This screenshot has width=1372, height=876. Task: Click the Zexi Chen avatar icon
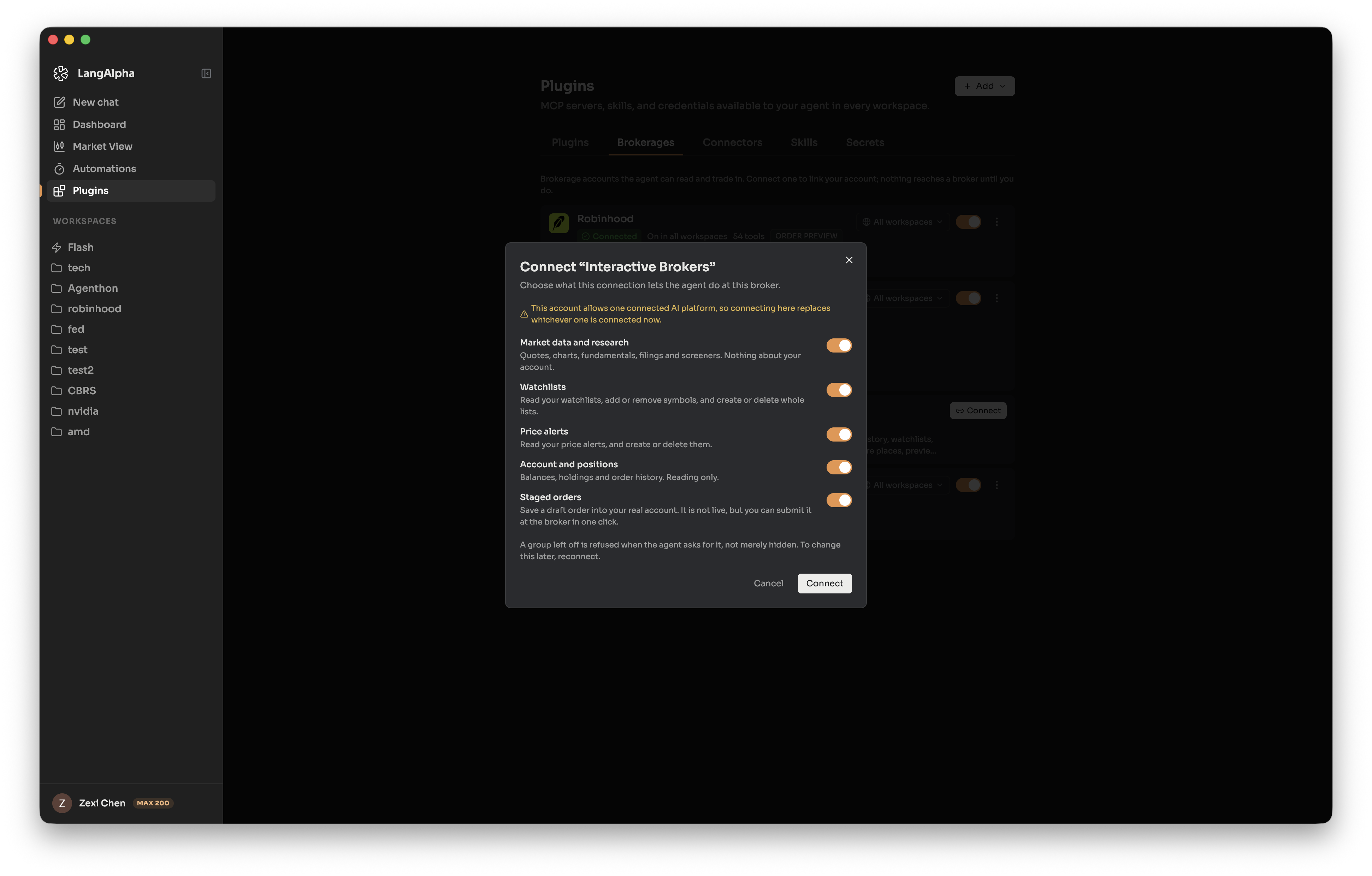(62, 803)
